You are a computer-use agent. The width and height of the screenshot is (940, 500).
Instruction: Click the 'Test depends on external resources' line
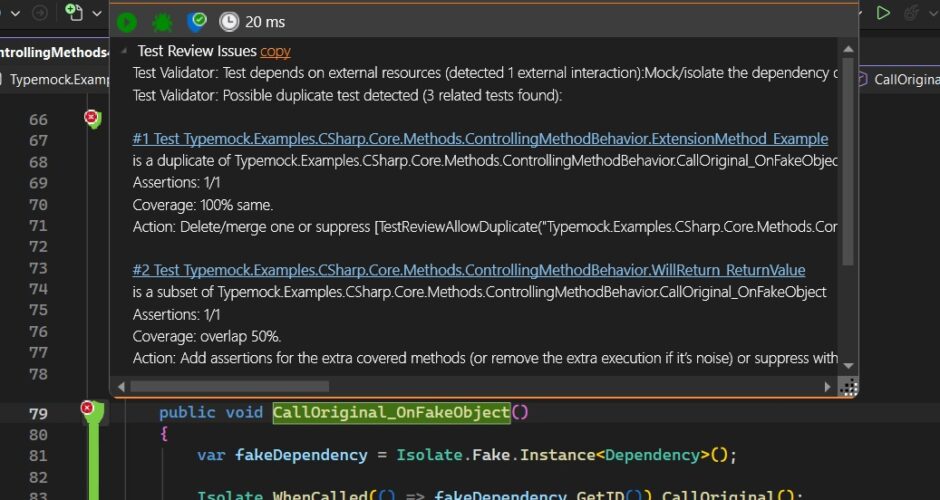485,73
